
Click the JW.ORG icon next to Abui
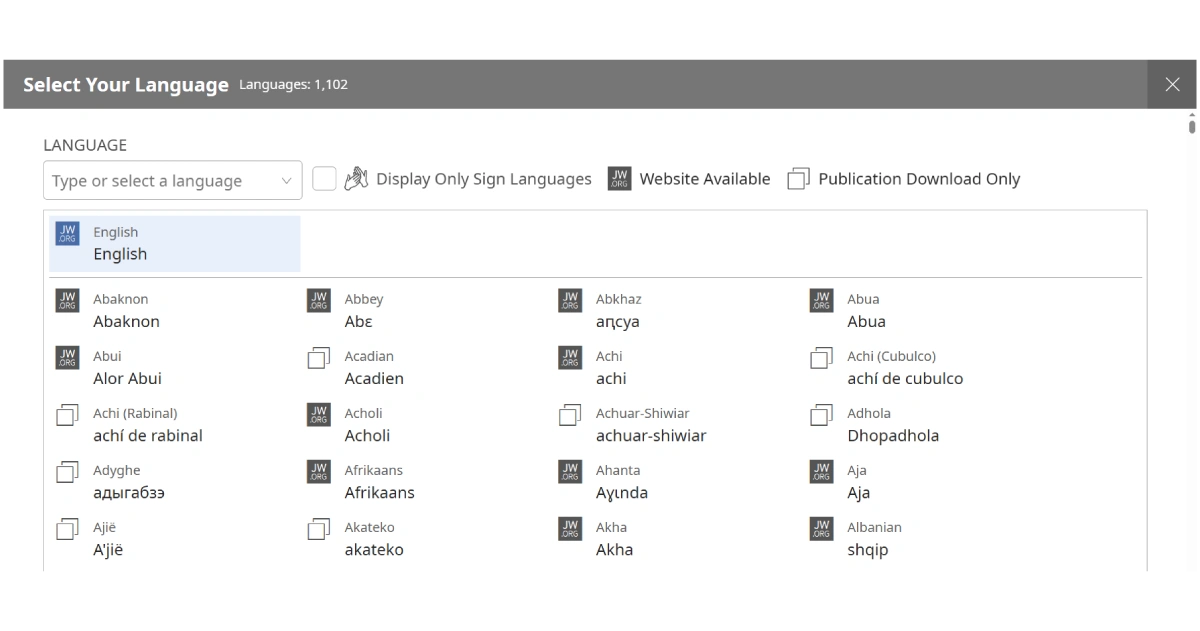tap(67, 358)
